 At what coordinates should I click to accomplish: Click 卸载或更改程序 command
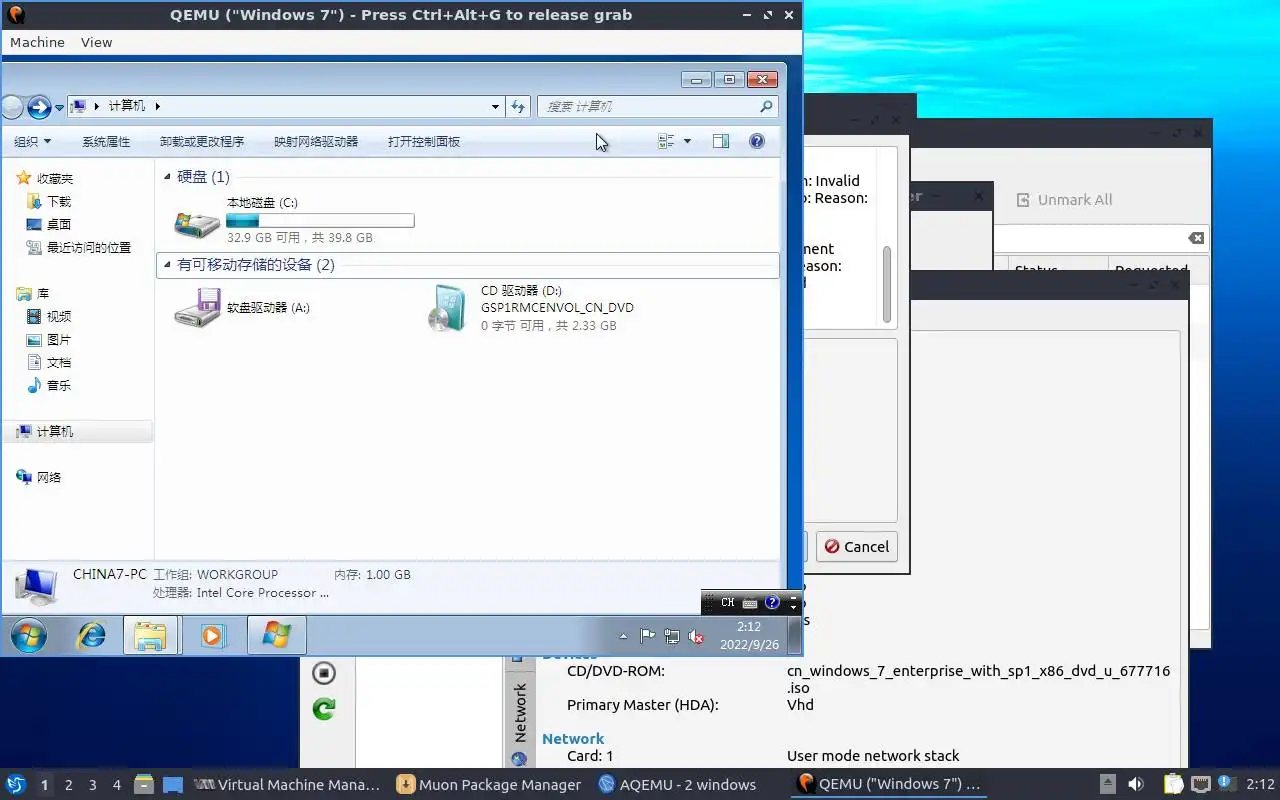[202, 142]
